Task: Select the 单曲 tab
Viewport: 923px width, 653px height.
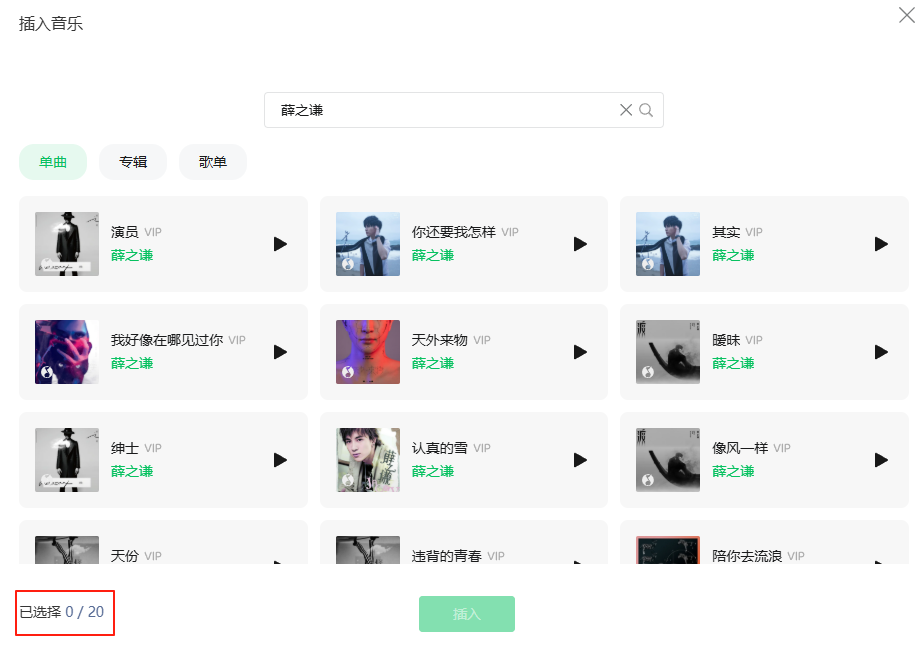Action: tap(53, 162)
